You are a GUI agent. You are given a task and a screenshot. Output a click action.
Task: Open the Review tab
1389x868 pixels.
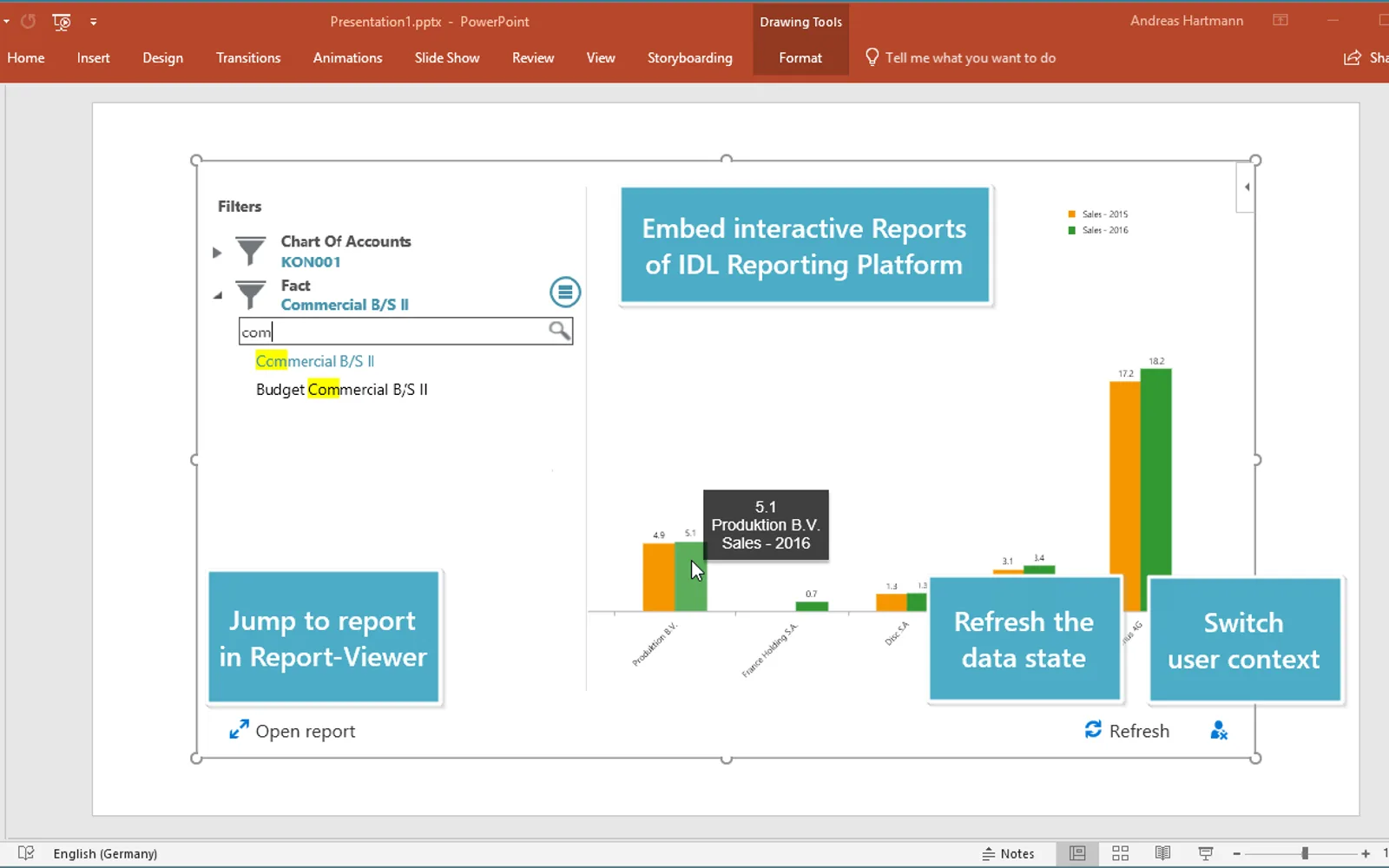click(533, 58)
